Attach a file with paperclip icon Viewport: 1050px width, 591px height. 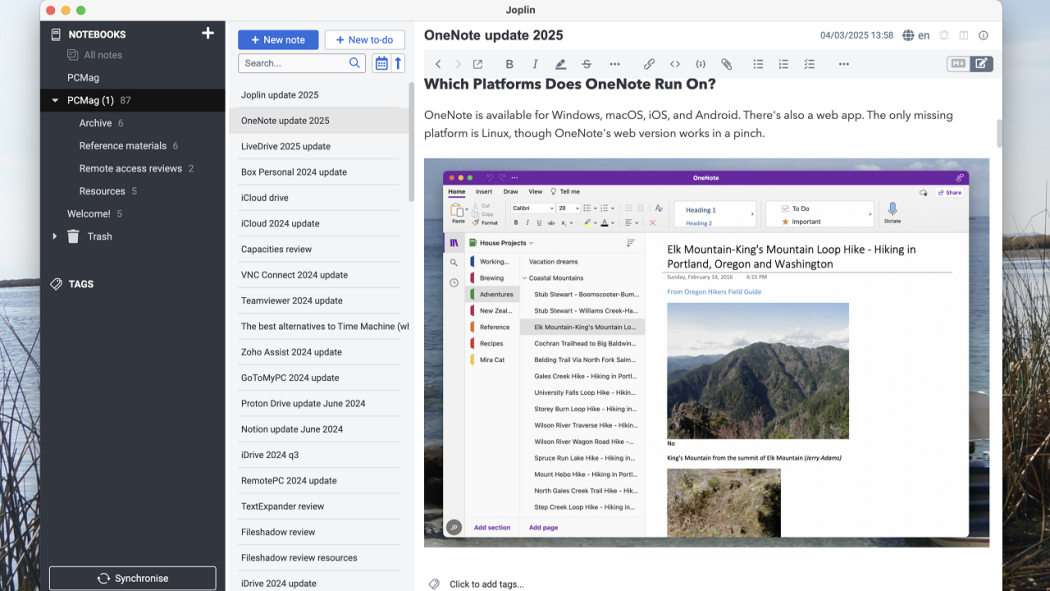point(727,64)
